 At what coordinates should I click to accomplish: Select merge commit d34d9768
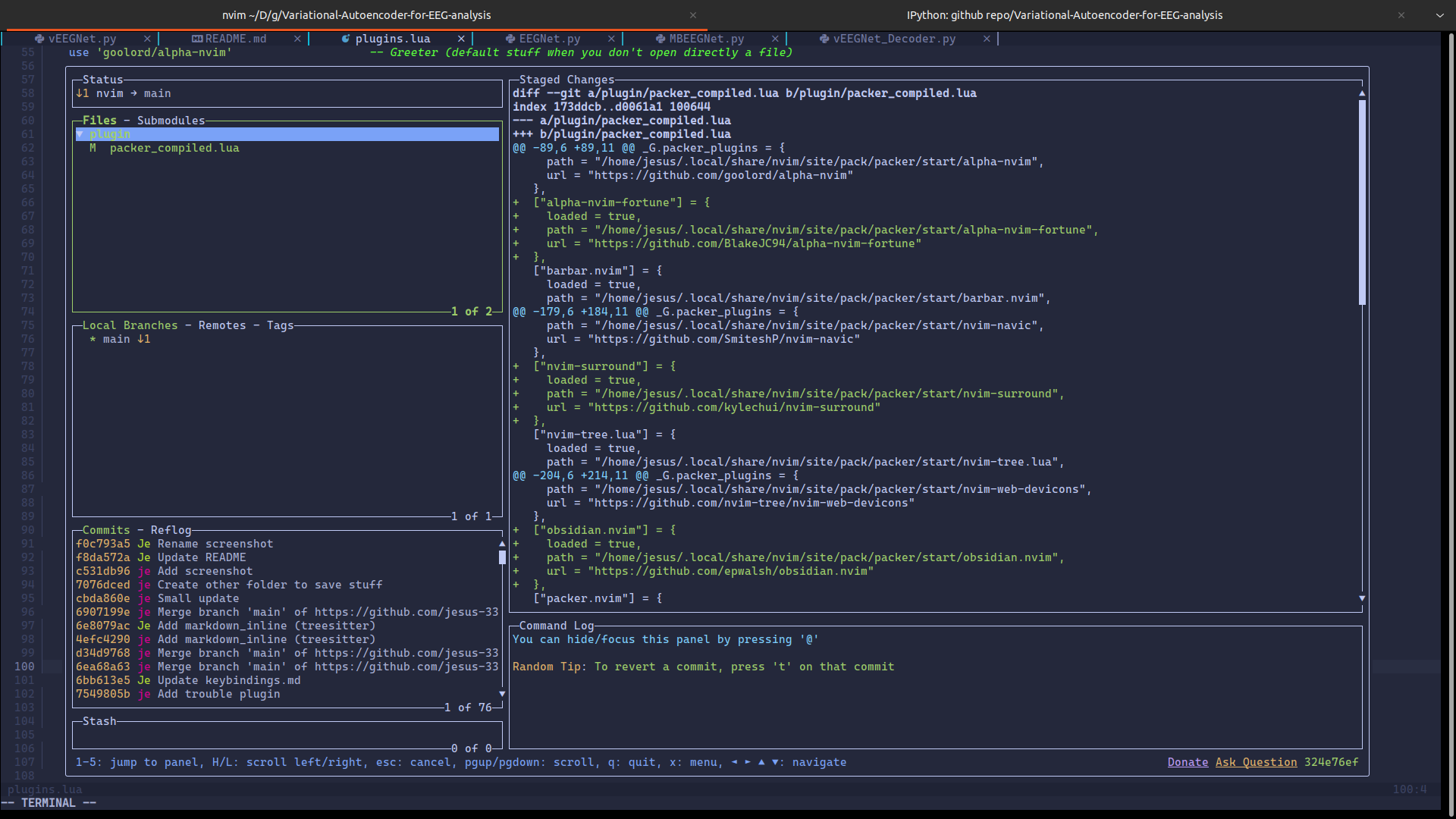point(287,653)
